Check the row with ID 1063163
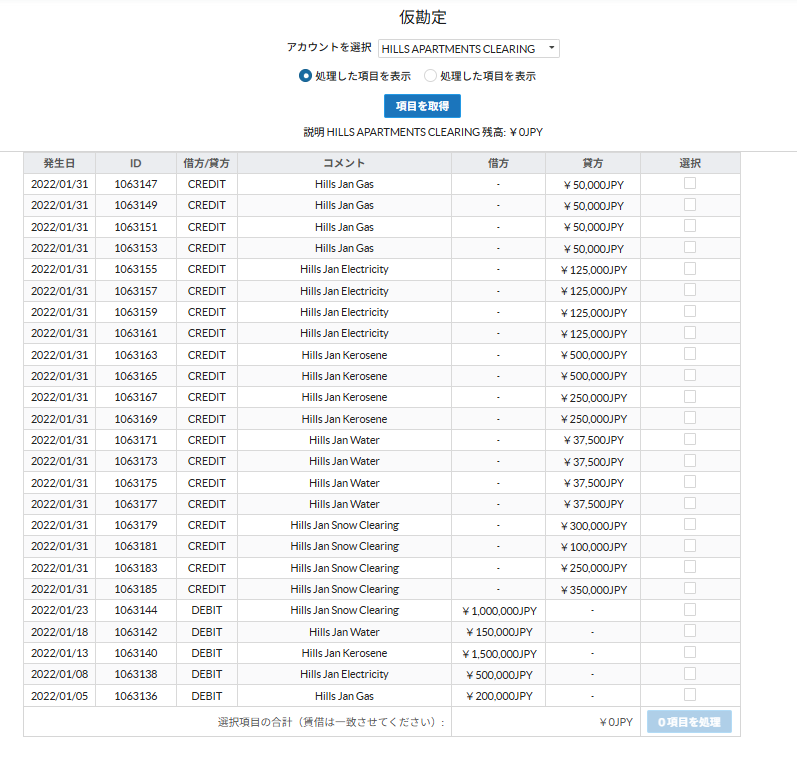 click(690, 353)
